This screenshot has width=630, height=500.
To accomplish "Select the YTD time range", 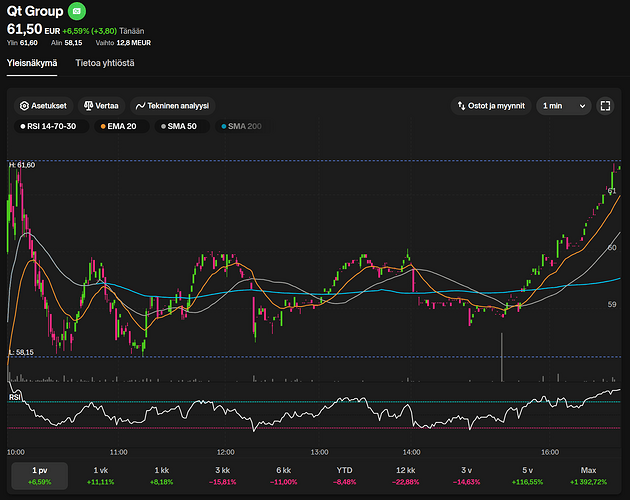I will [x=344, y=476].
